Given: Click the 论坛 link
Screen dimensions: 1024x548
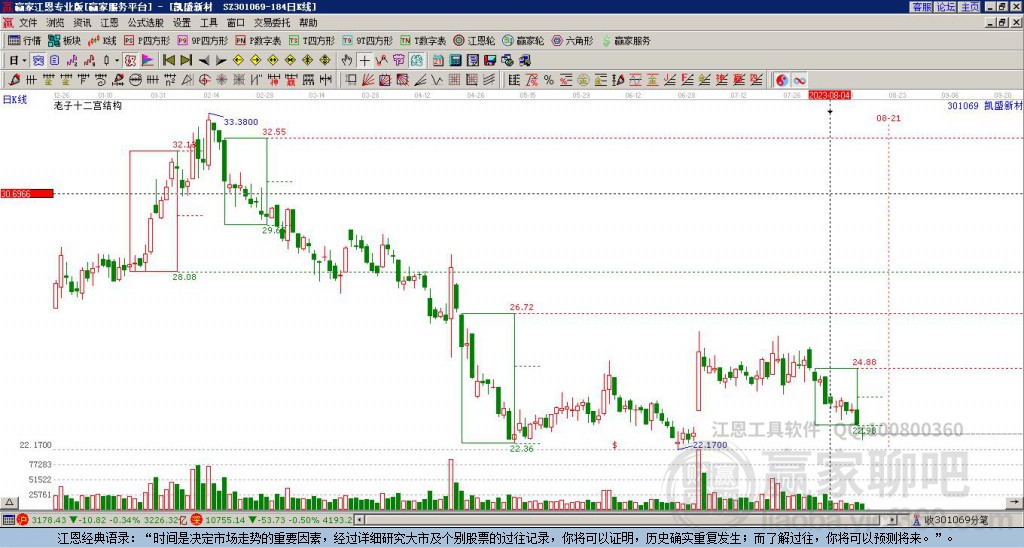Looking at the screenshot, I should pos(946,7).
